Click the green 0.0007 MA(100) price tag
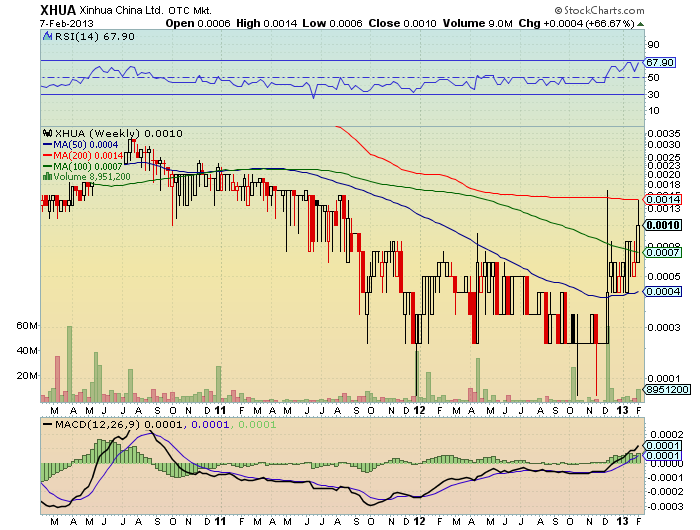The height and width of the screenshot is (530, 700). click(663, 253)
